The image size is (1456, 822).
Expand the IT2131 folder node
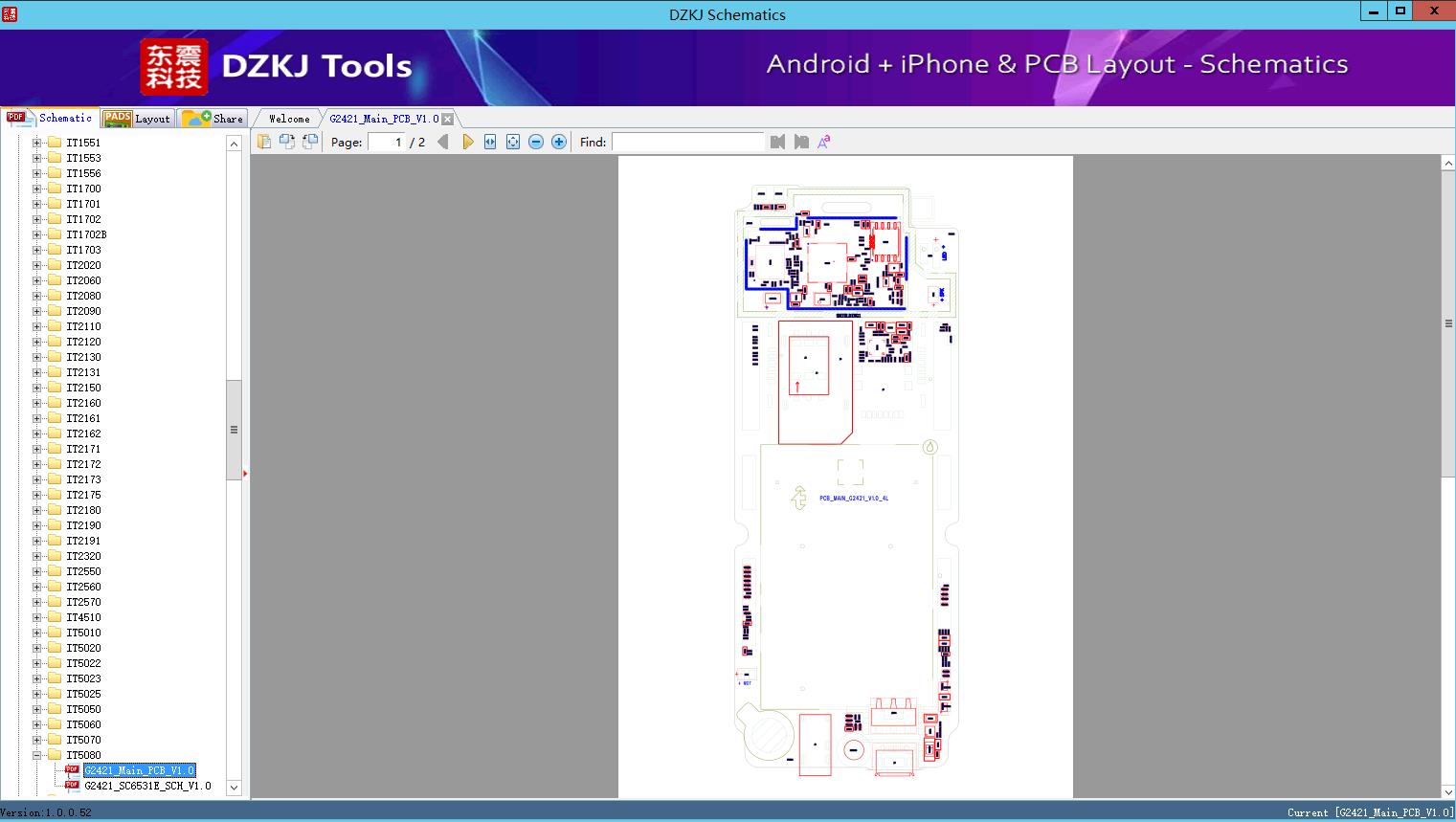pos(37,372)
